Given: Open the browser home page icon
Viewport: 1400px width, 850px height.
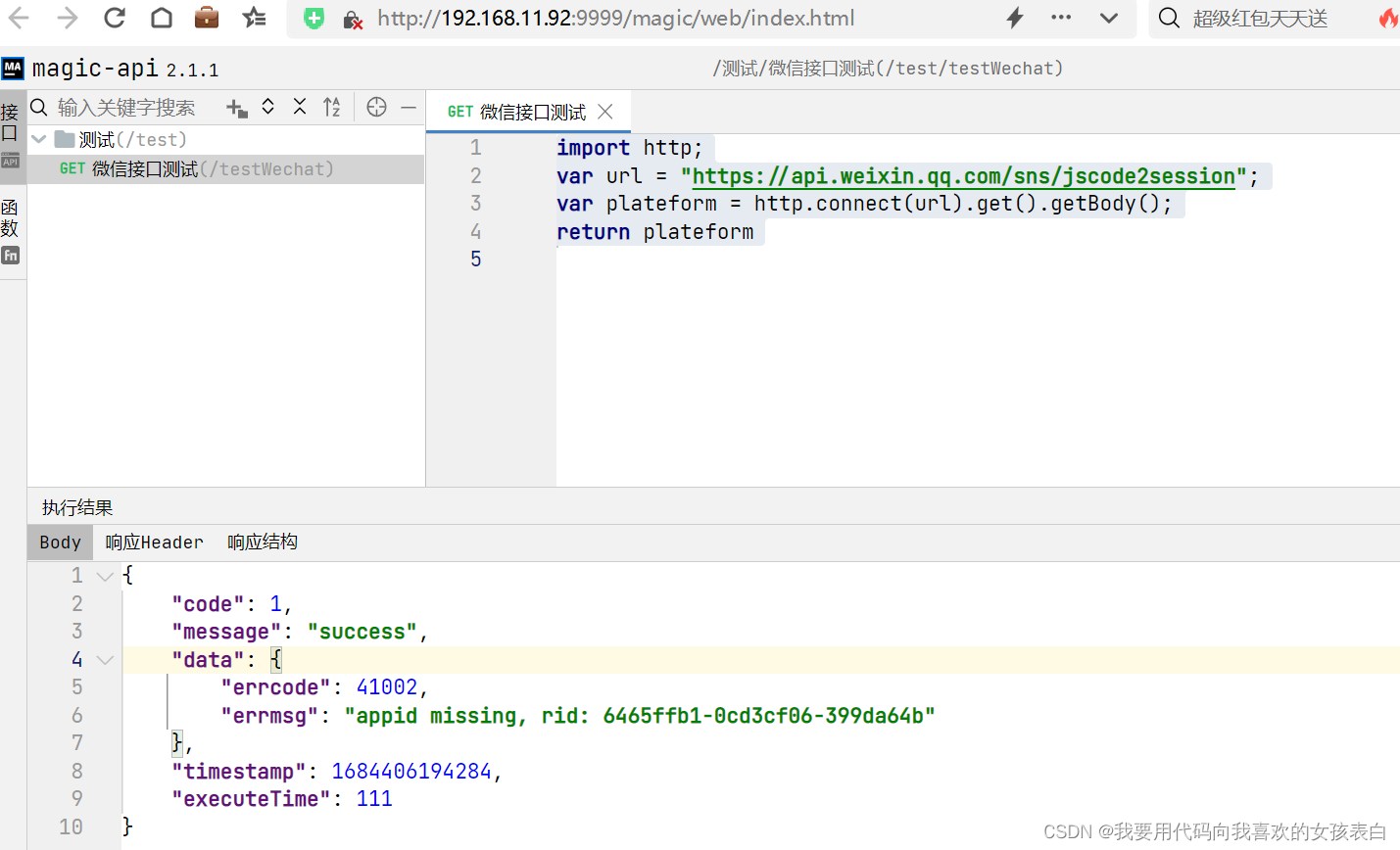Looking at the screenshot, I should [x=162, y=18].
